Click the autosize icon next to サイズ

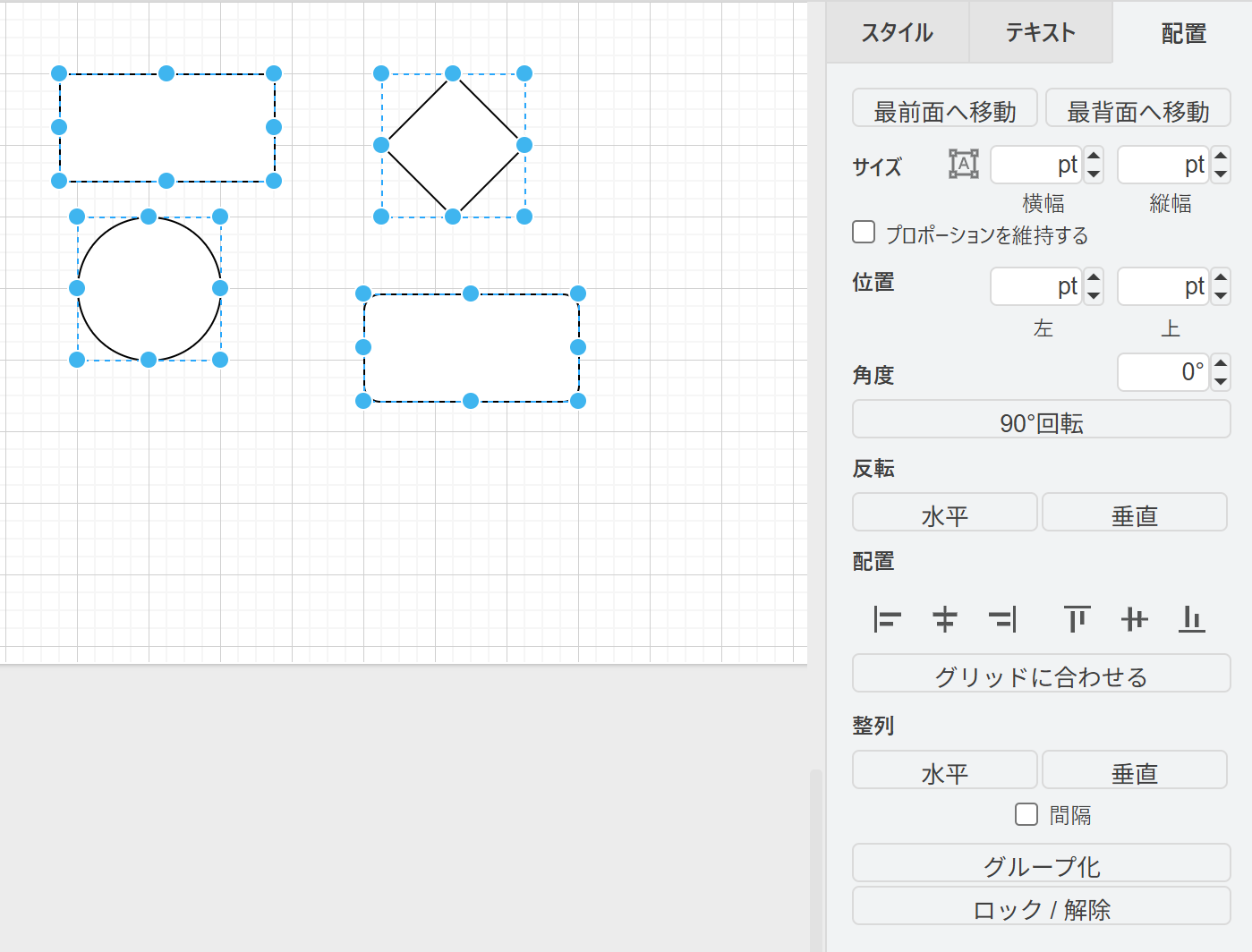(x=961, y=165)
